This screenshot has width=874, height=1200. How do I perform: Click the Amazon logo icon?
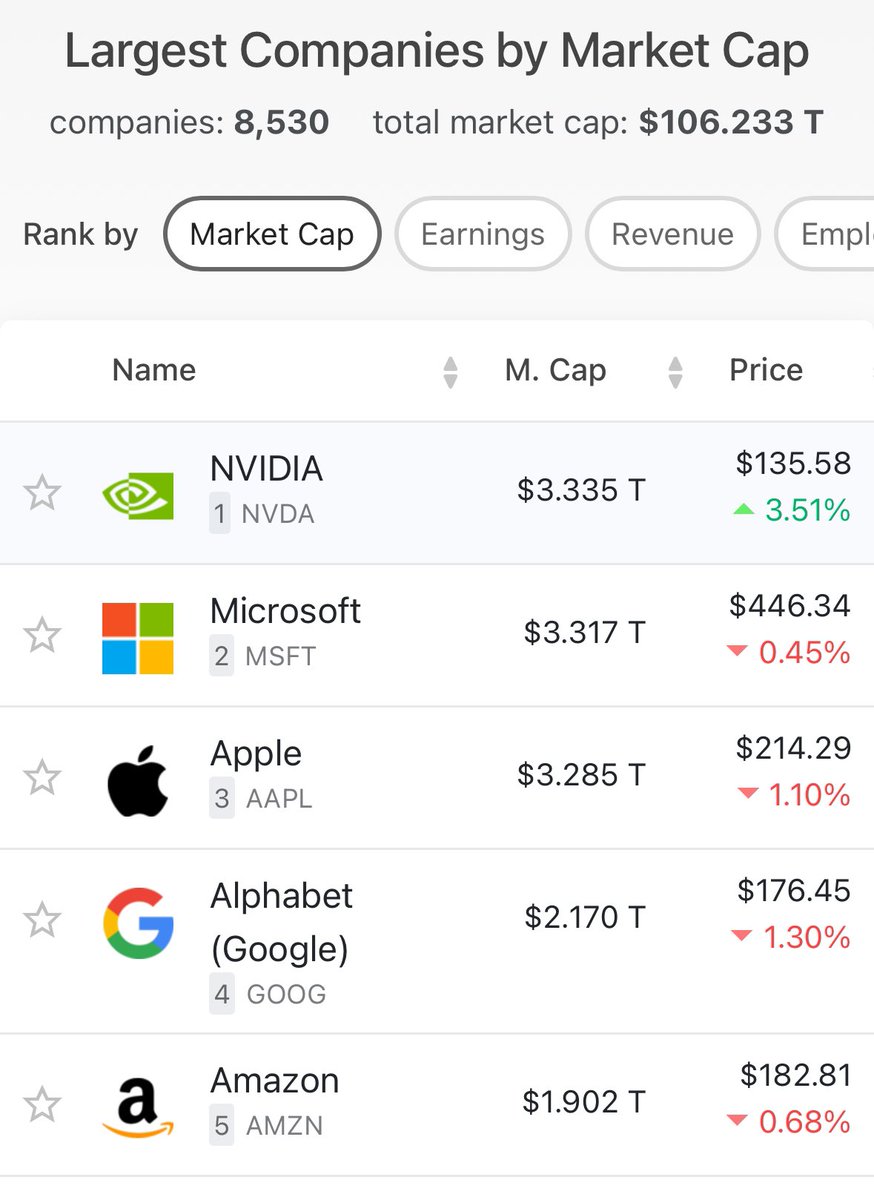click(x=138, y=1107)
